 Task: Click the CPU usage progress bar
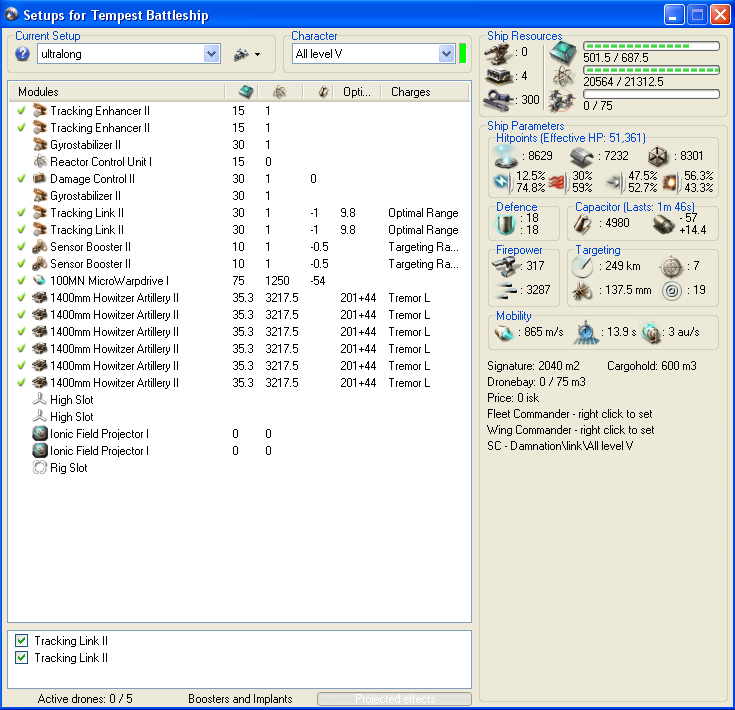pyautogui.click(x=651, y=46)
